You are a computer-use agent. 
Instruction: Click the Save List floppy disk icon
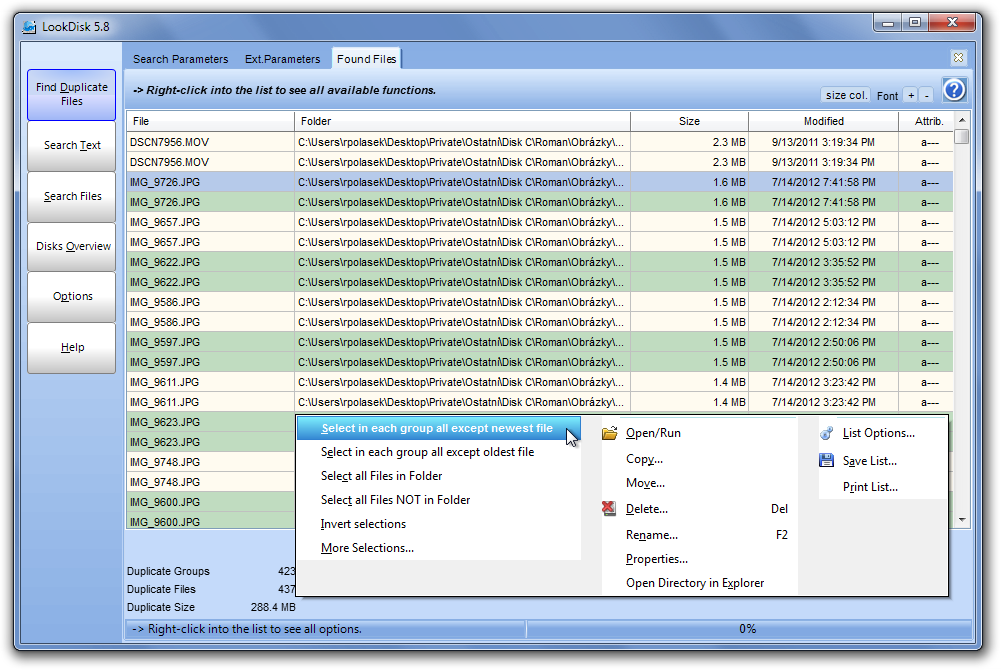pyautogui.click(x=827, y=460)
